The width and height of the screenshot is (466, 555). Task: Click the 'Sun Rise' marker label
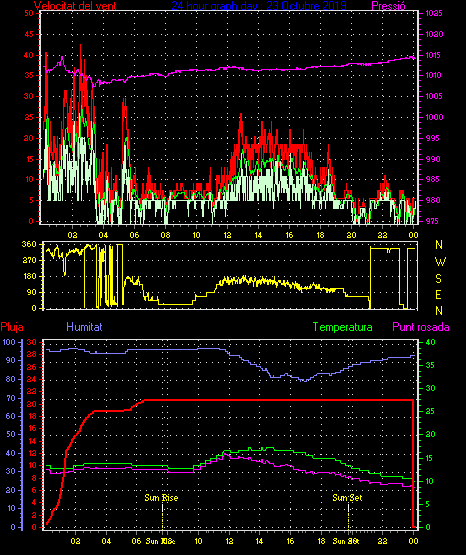161,498
